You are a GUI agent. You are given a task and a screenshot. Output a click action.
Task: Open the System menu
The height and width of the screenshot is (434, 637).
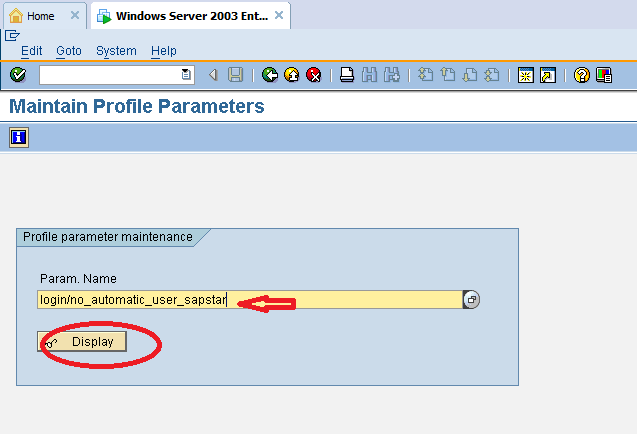click(116, 51)
